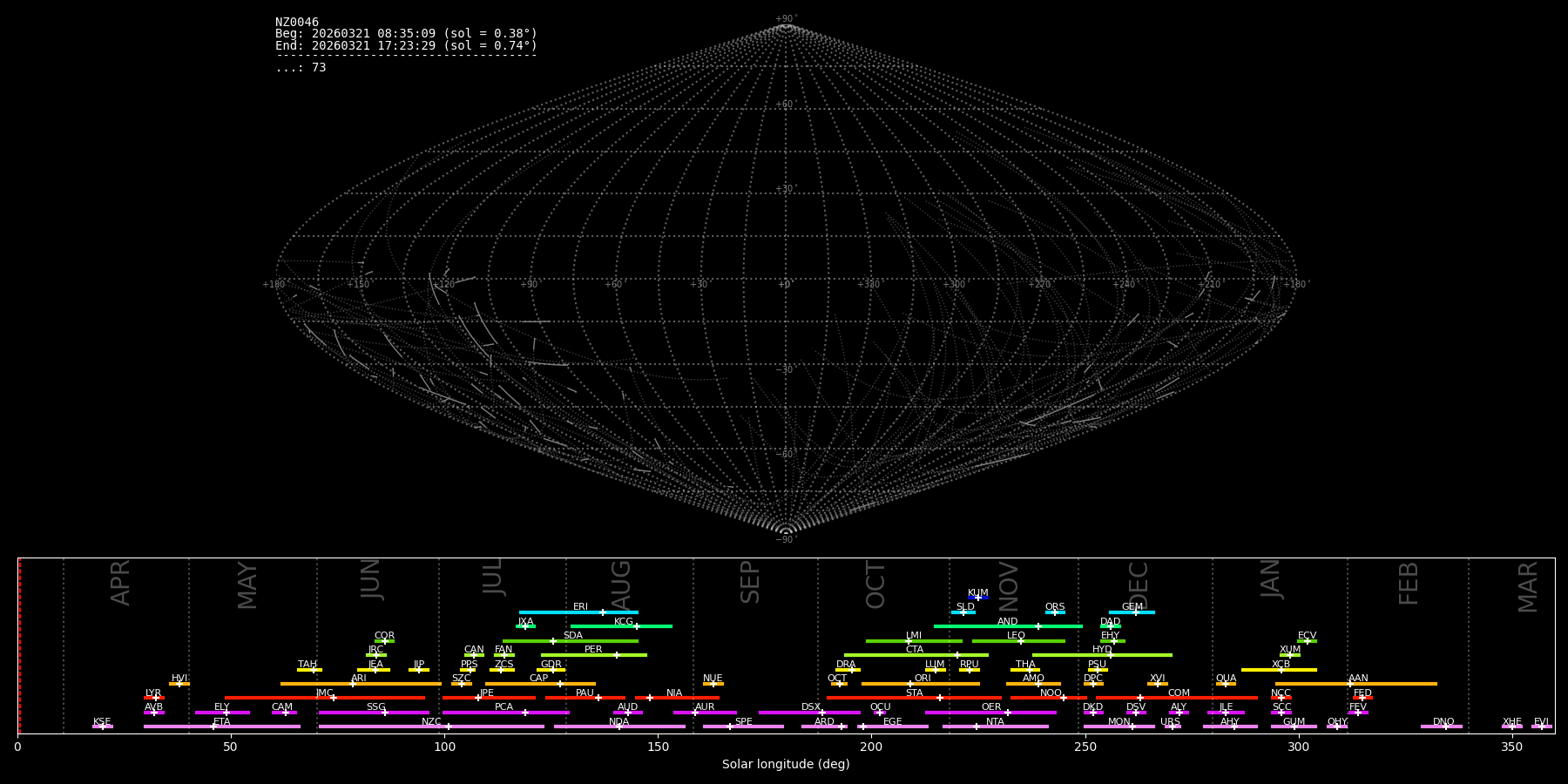Click the PER shower label
The image size is (1568, 784).
click(593, 650)
